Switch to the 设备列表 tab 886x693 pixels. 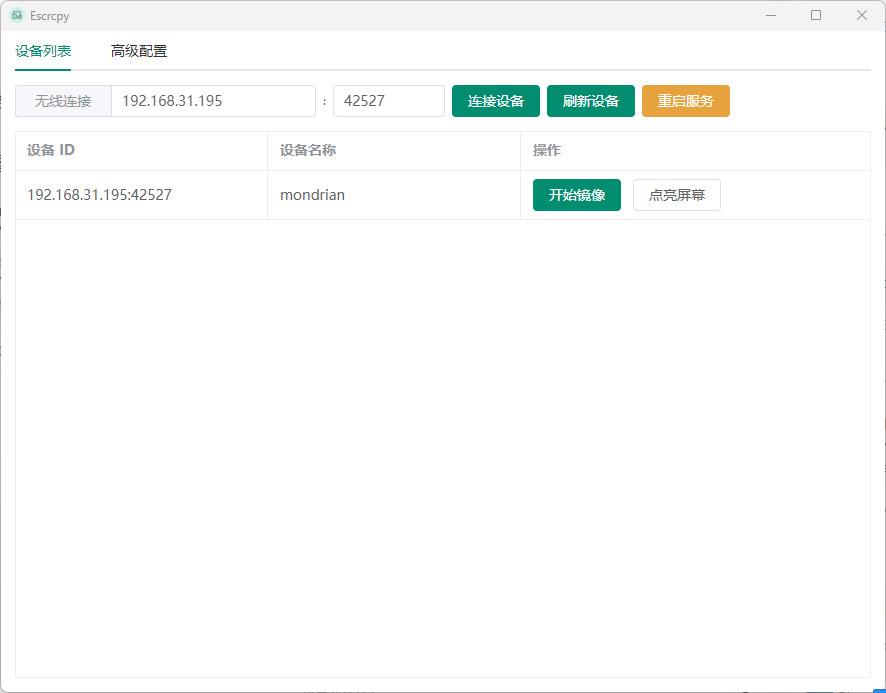coord(43,51)
